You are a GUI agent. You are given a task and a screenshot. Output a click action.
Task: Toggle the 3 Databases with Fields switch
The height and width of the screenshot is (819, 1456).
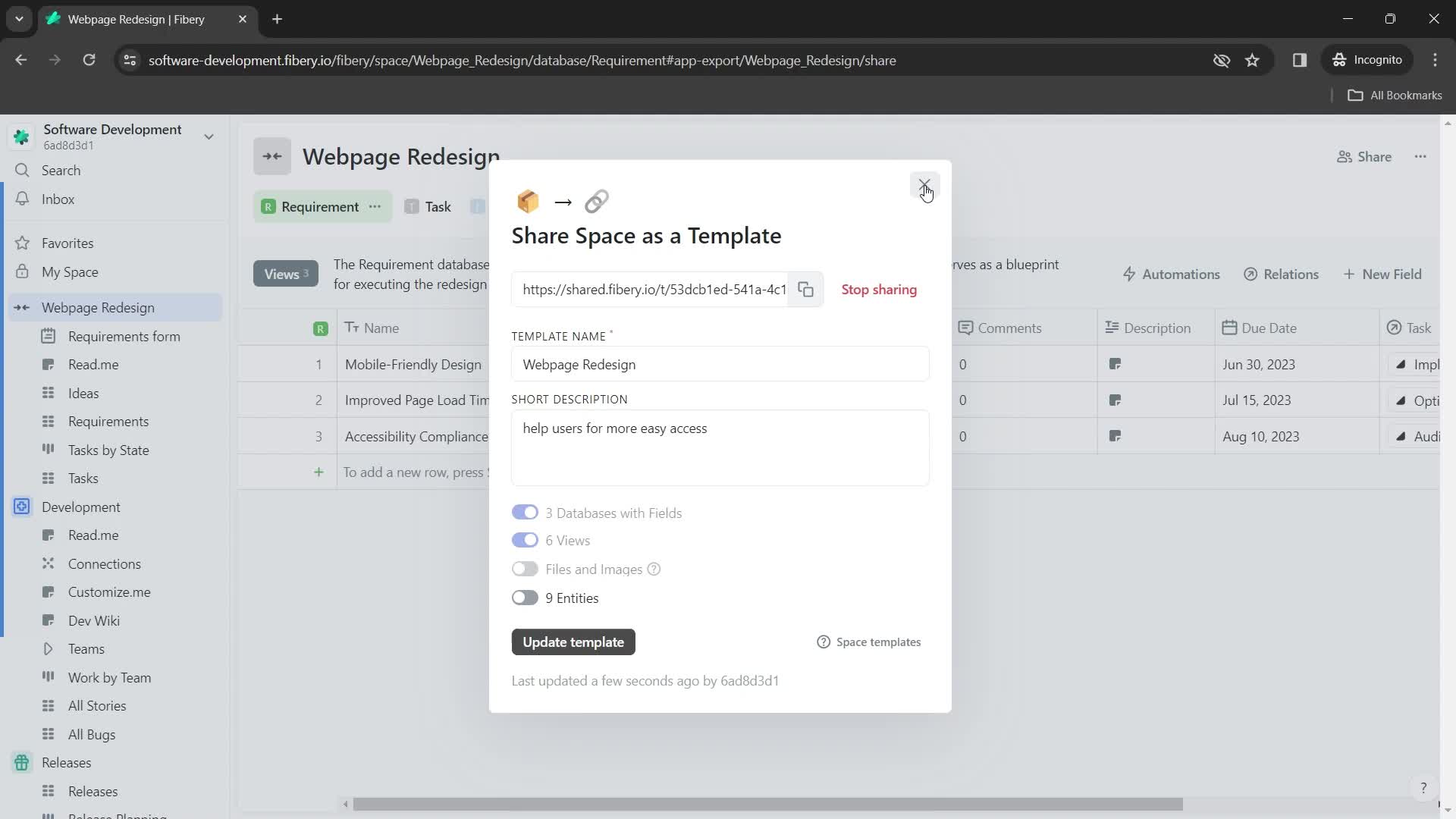(525, 513)
